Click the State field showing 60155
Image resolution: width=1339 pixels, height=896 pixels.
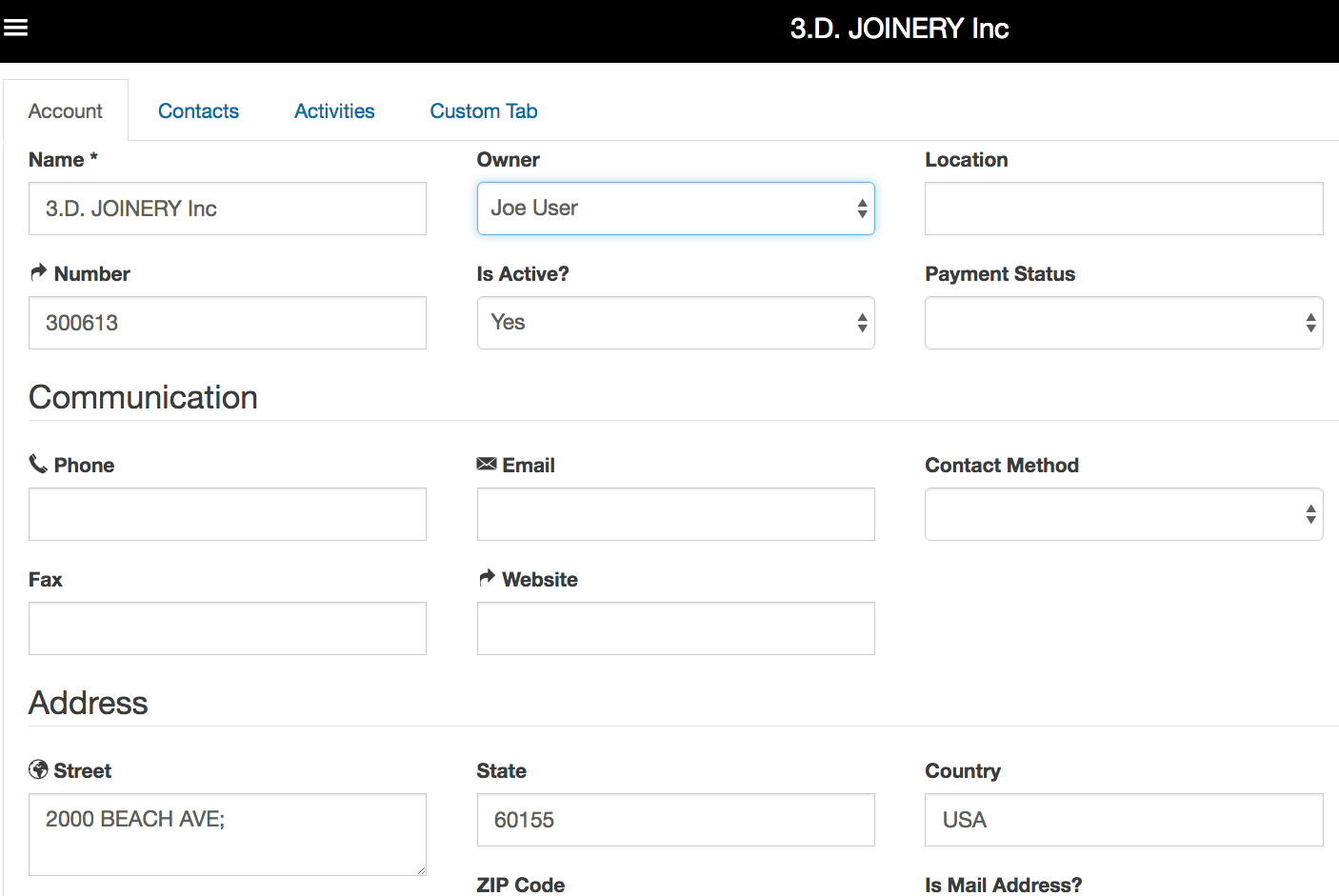point(676,820)
